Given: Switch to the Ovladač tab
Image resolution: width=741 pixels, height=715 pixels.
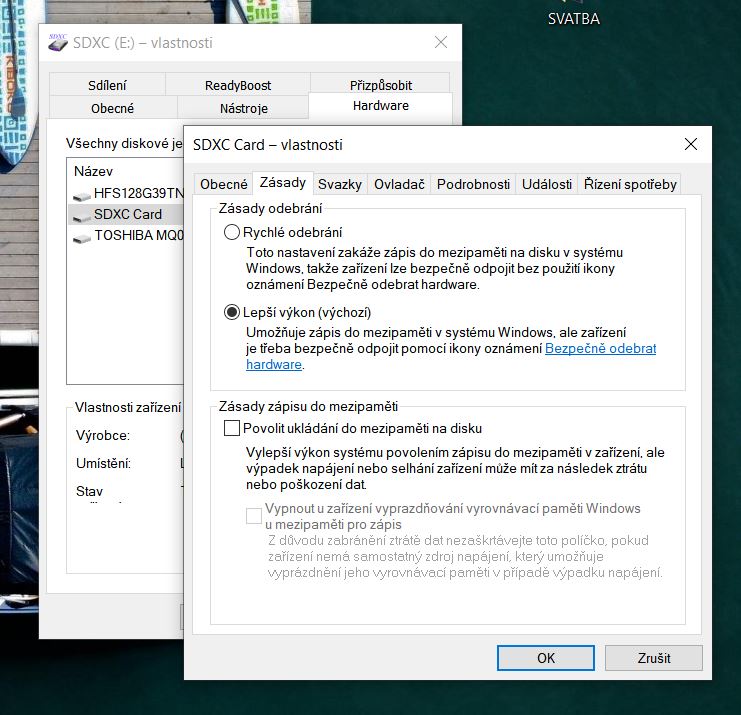Looking at the screenshot, I should pos(399,184).
